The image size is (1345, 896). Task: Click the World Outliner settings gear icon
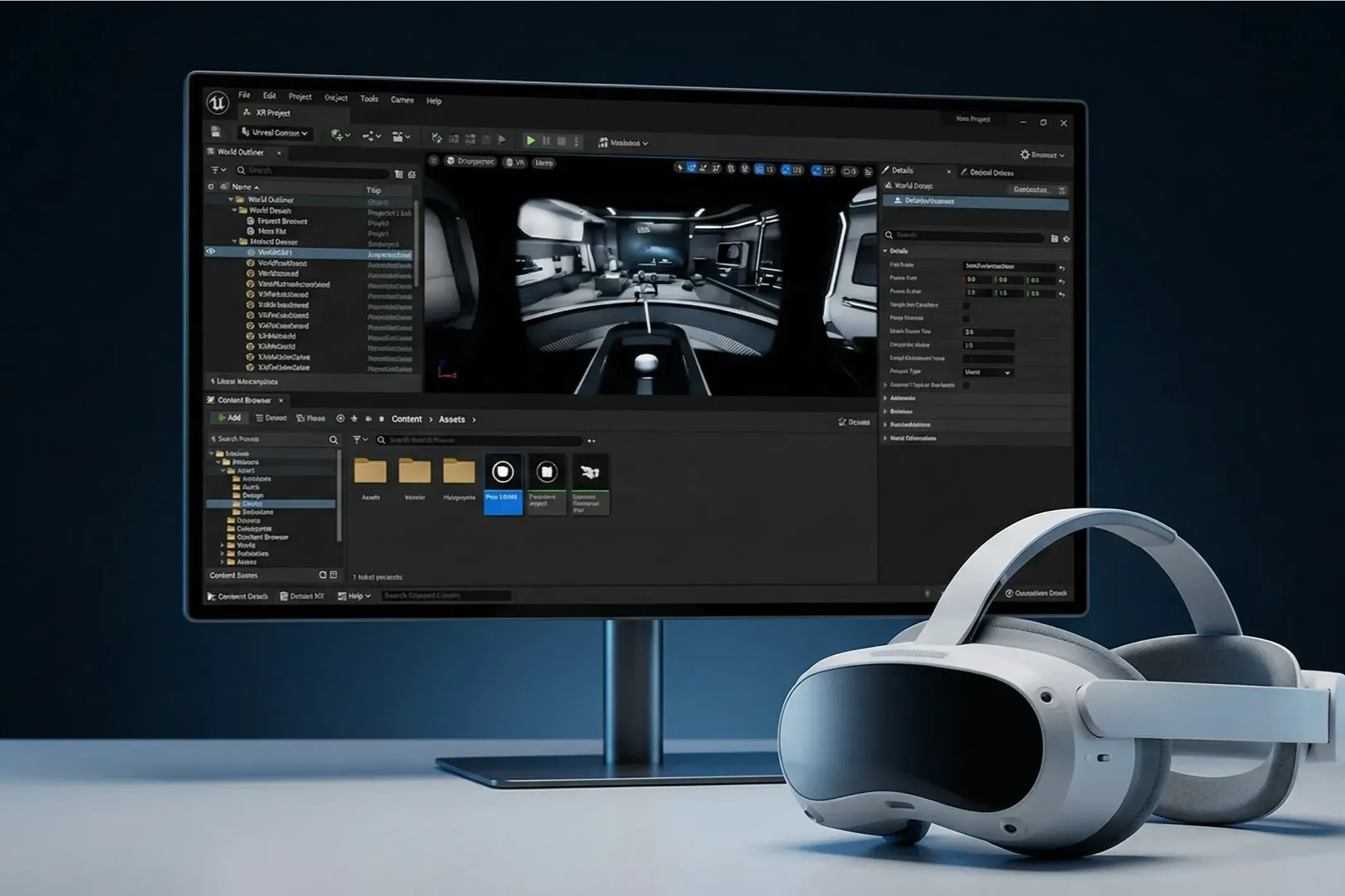(412, 175)
